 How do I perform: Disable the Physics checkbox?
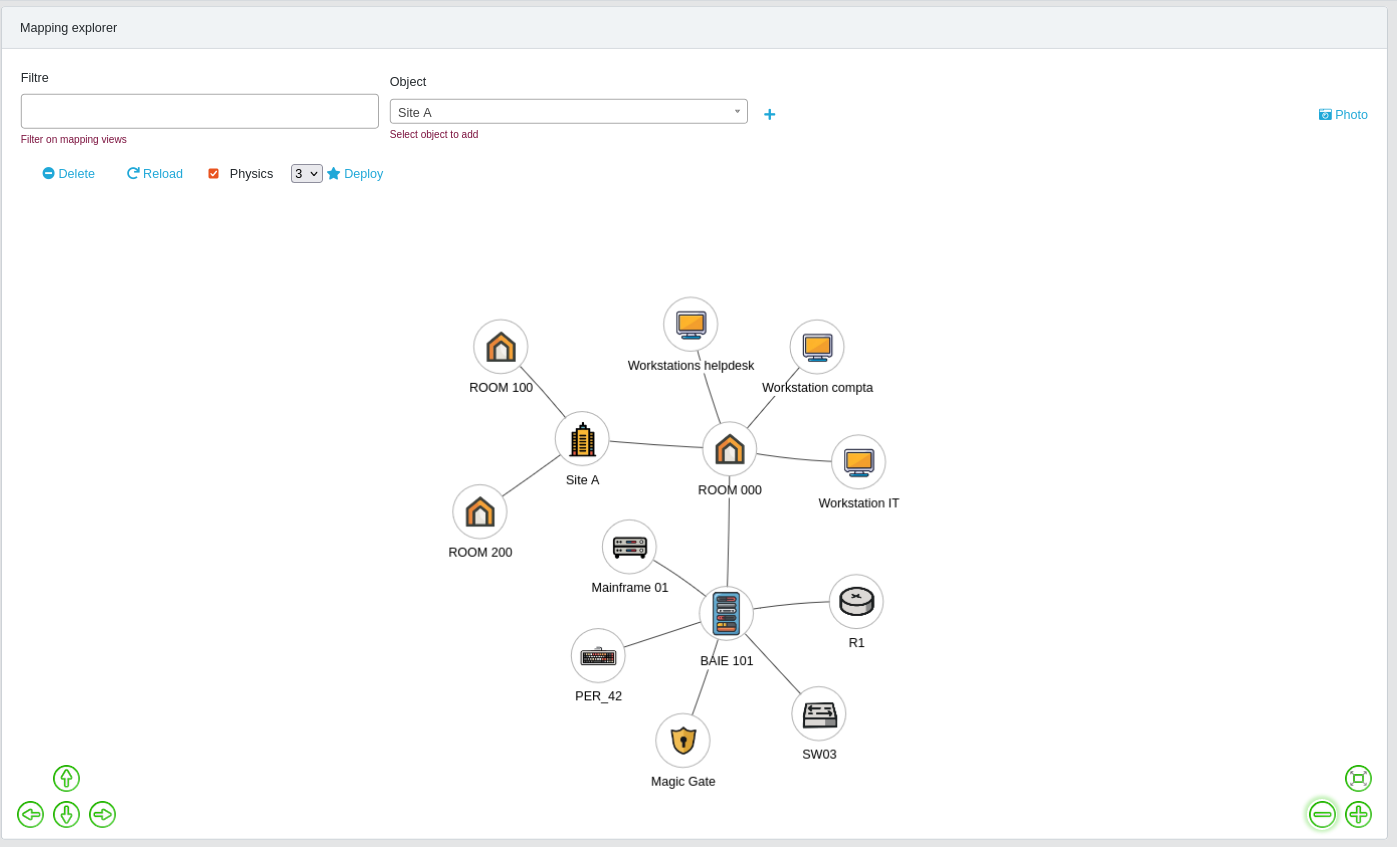(213, 173)
